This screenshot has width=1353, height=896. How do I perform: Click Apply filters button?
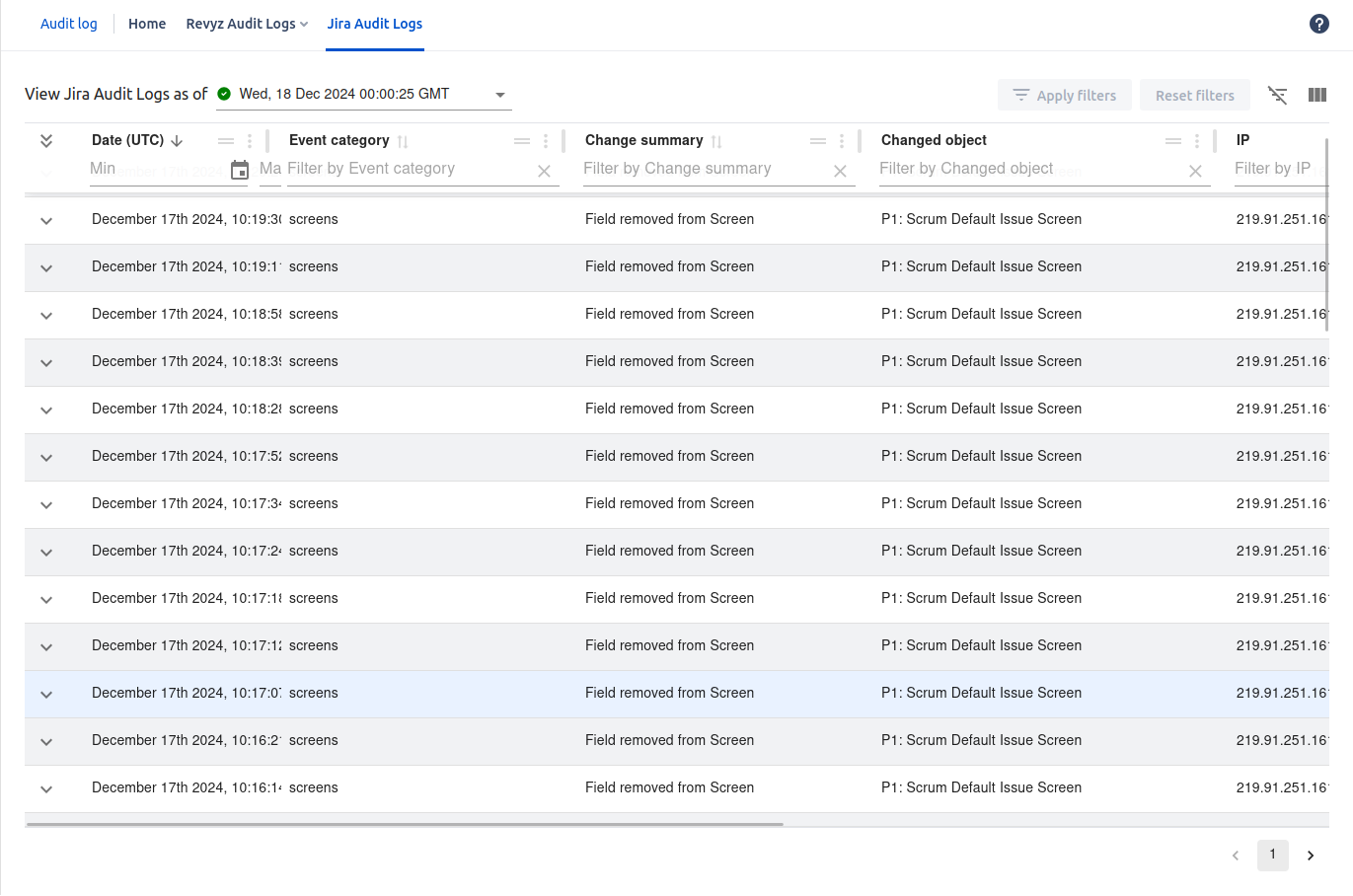[x=1065, y=95]
